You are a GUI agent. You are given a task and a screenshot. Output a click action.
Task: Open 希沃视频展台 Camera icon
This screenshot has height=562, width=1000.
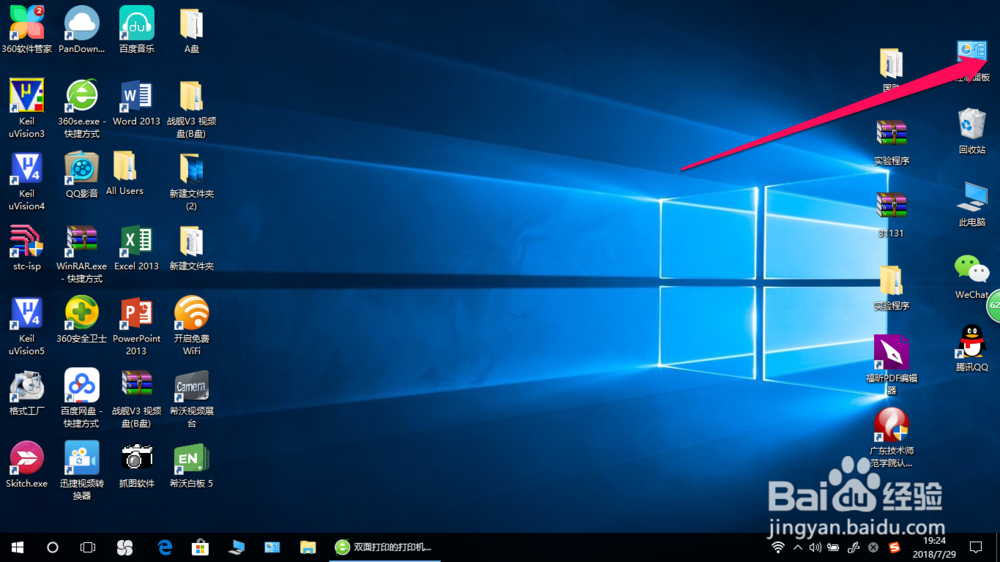pos(191,387)
